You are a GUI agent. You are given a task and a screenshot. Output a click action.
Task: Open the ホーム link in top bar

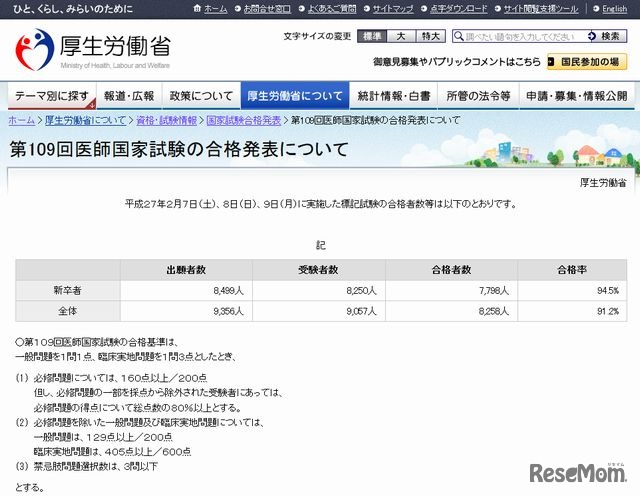coord(215,9)
